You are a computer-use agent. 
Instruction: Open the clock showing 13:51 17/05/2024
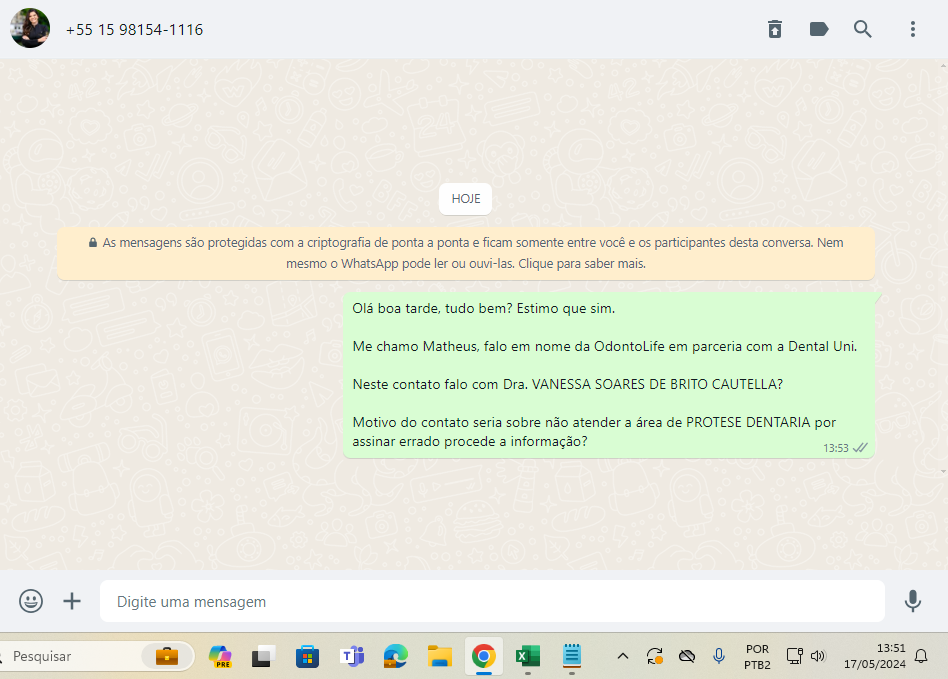pos(875,656)
